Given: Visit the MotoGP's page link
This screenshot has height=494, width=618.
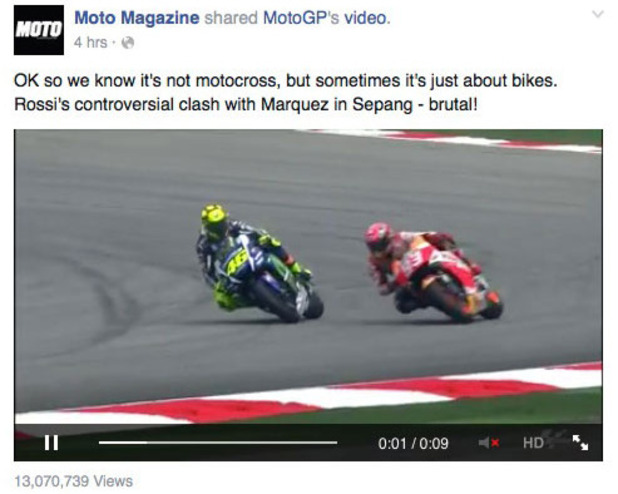Looking at the screenshot, I should pos(301,18).
